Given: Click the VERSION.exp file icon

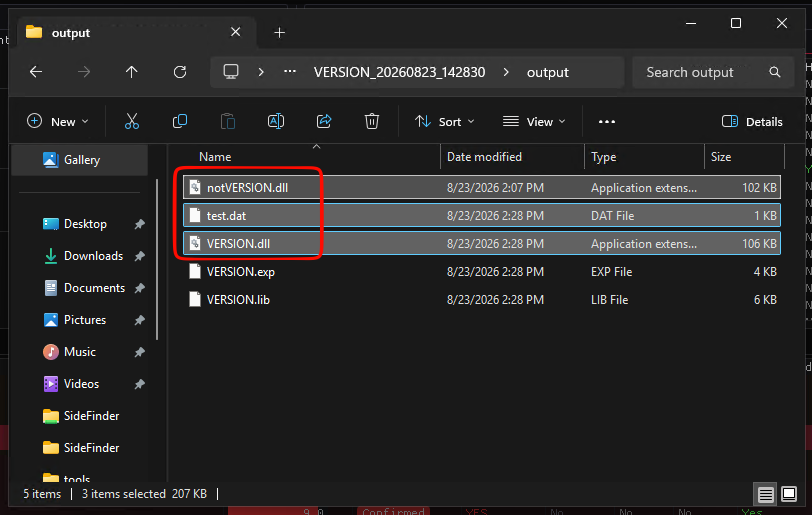Looking at the screenshot, I should click(195, 271).
